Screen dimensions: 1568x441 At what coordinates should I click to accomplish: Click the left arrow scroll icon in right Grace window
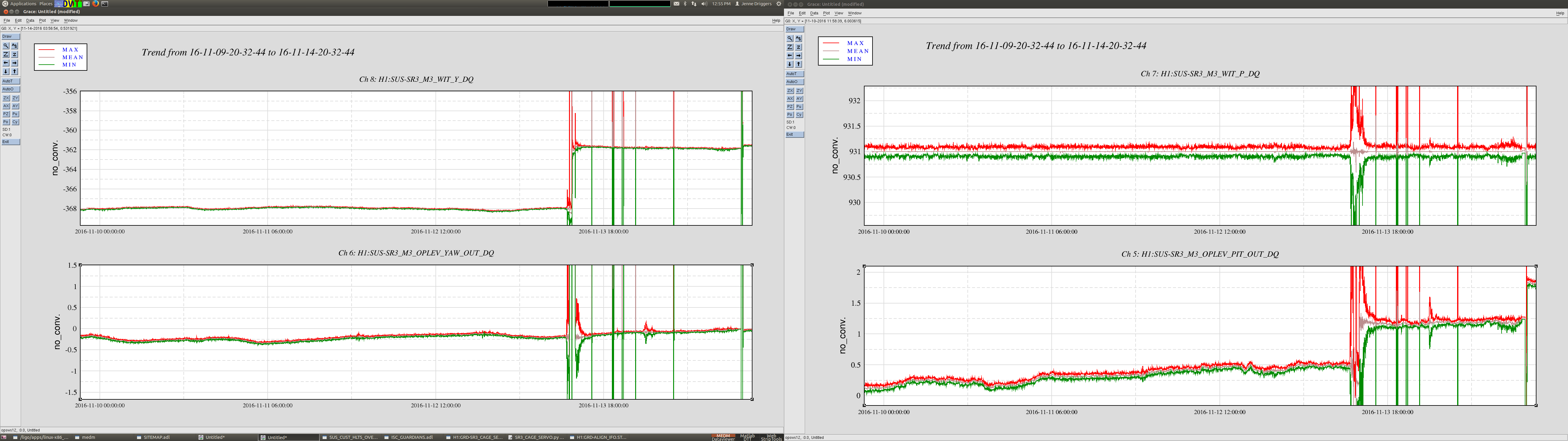pos(790,55)
